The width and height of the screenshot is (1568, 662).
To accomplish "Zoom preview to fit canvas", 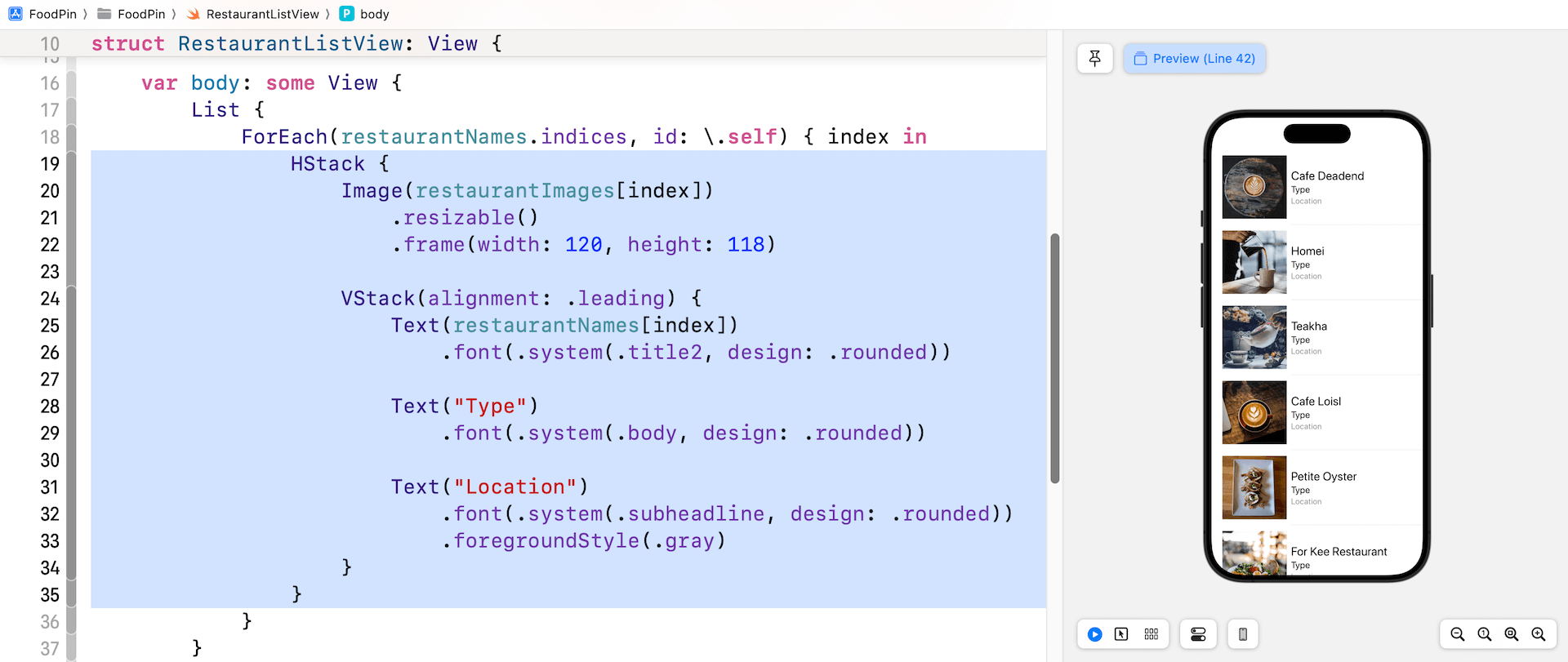I will point(1511,634).
